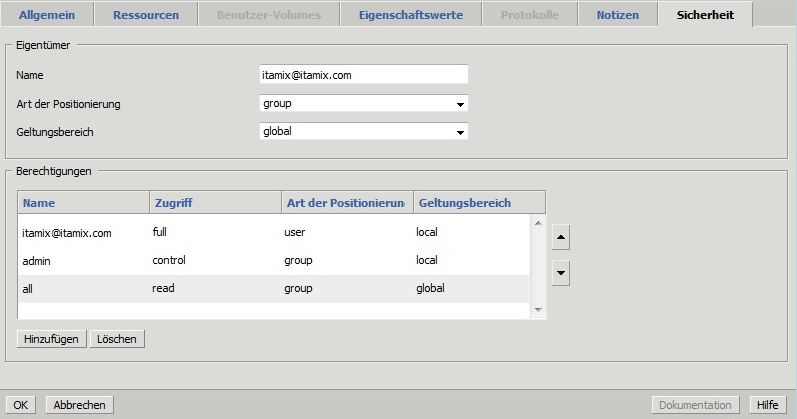Viewport: 797px width, 419px height.
Task: Click the move-up arrow button beside the permissions table
Action: 561,239
